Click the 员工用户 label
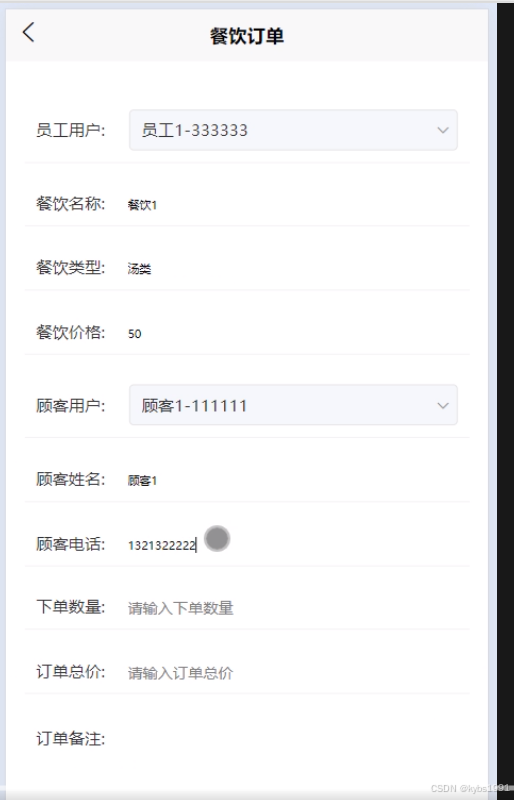 click(x=70, y=130)
